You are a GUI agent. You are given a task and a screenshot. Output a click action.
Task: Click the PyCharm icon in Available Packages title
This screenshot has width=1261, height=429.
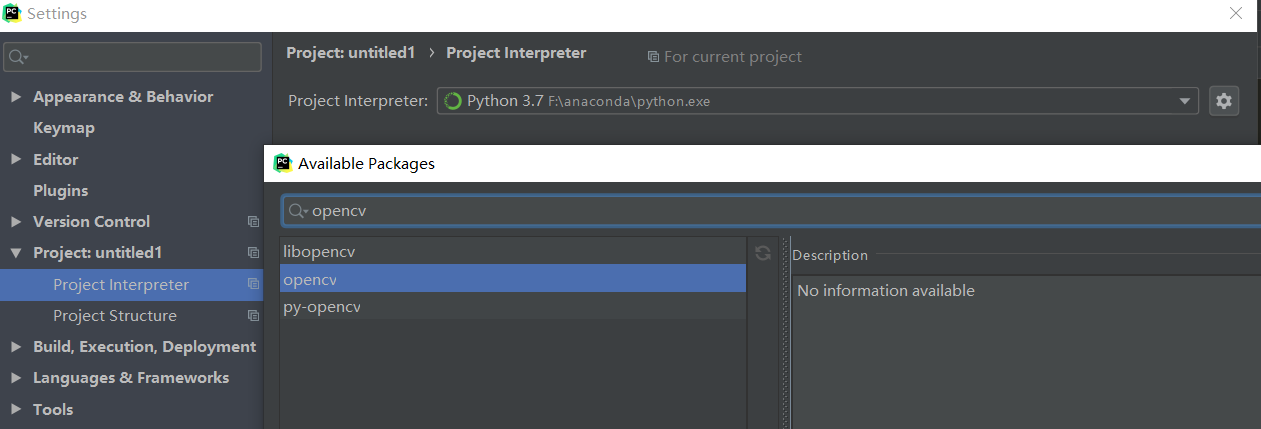pos(282,163)
